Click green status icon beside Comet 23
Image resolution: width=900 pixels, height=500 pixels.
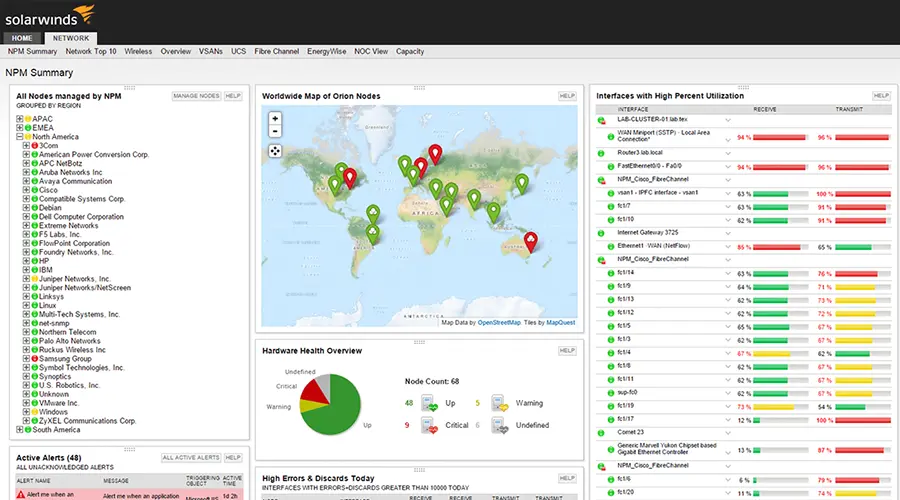click(x=601, y=433)
